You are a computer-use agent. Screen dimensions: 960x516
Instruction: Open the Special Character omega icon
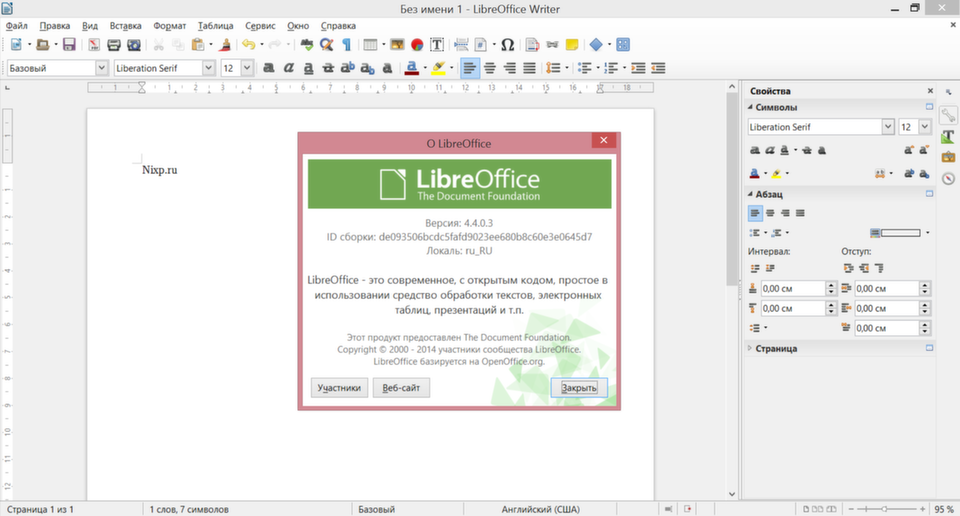(x=507, y=45)
